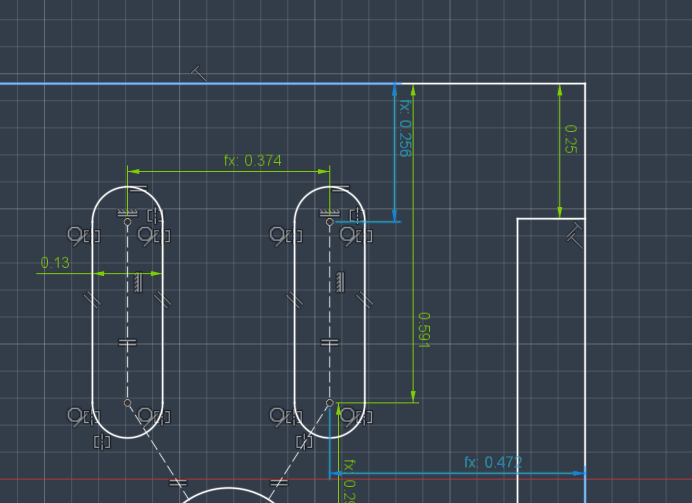Select the fx: 0.374 dimension label
Viewport: 692px width, 503px height.
coord(252,161)
